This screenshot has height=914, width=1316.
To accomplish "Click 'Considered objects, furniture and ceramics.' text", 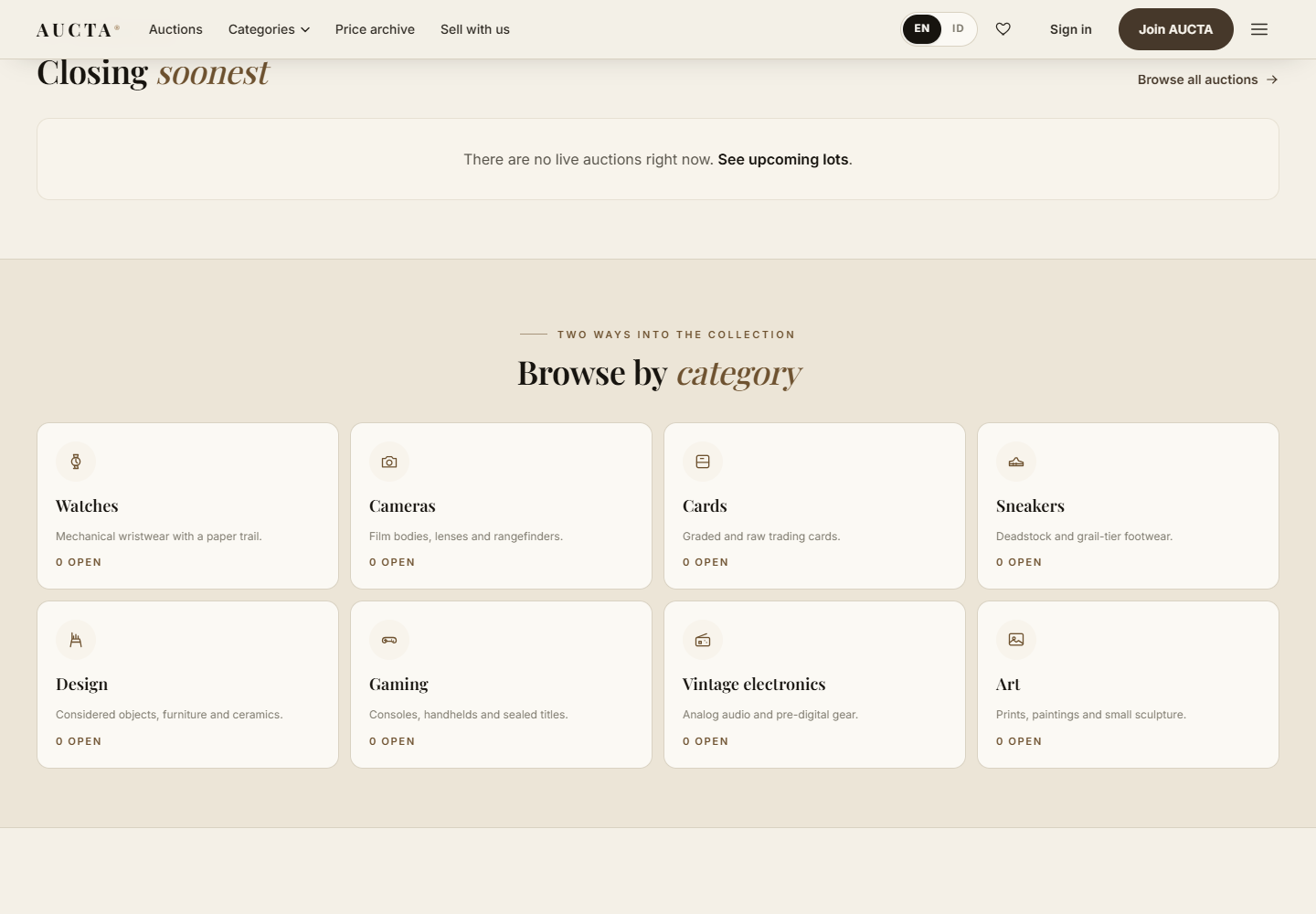I will pyautogui.click(x=169, y=715).
